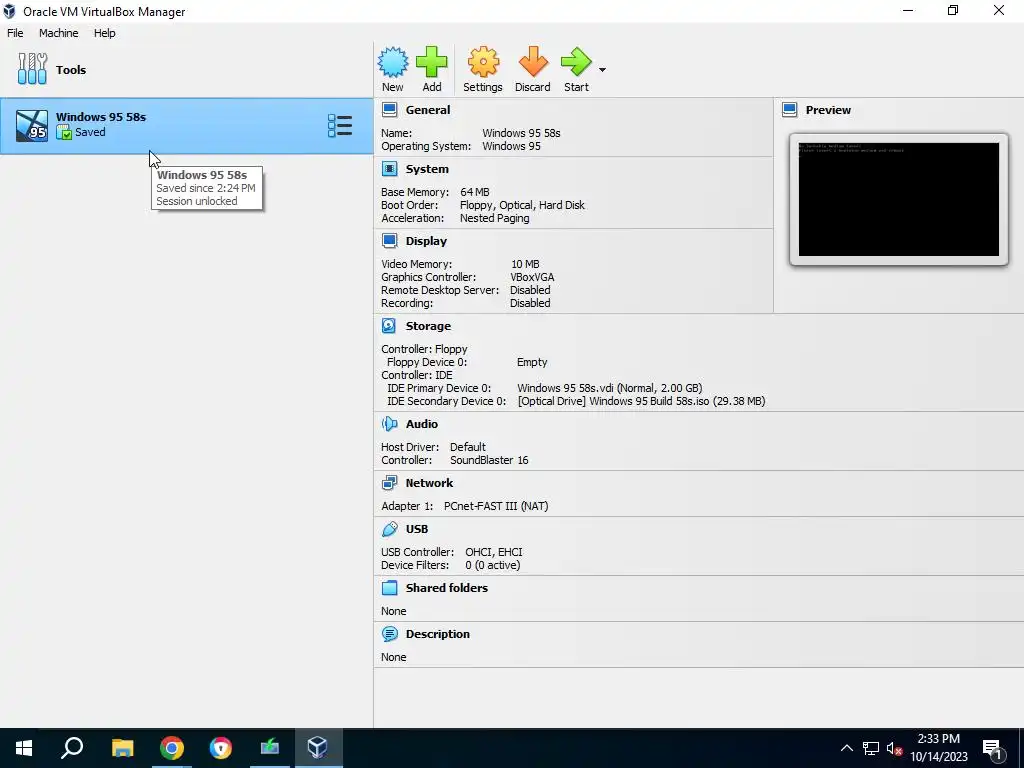Select the Windows 95 58s machine entry
The height and width of the screenshot is (768, 1024).
187,125
